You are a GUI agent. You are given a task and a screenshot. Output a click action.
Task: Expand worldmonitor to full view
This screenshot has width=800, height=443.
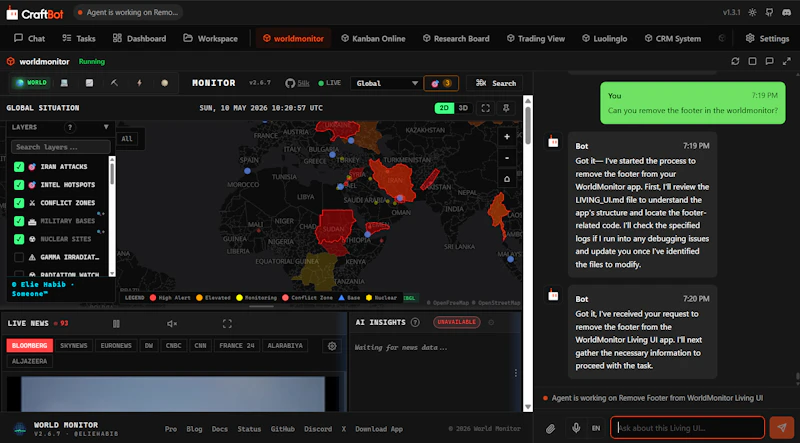point(787,61)
